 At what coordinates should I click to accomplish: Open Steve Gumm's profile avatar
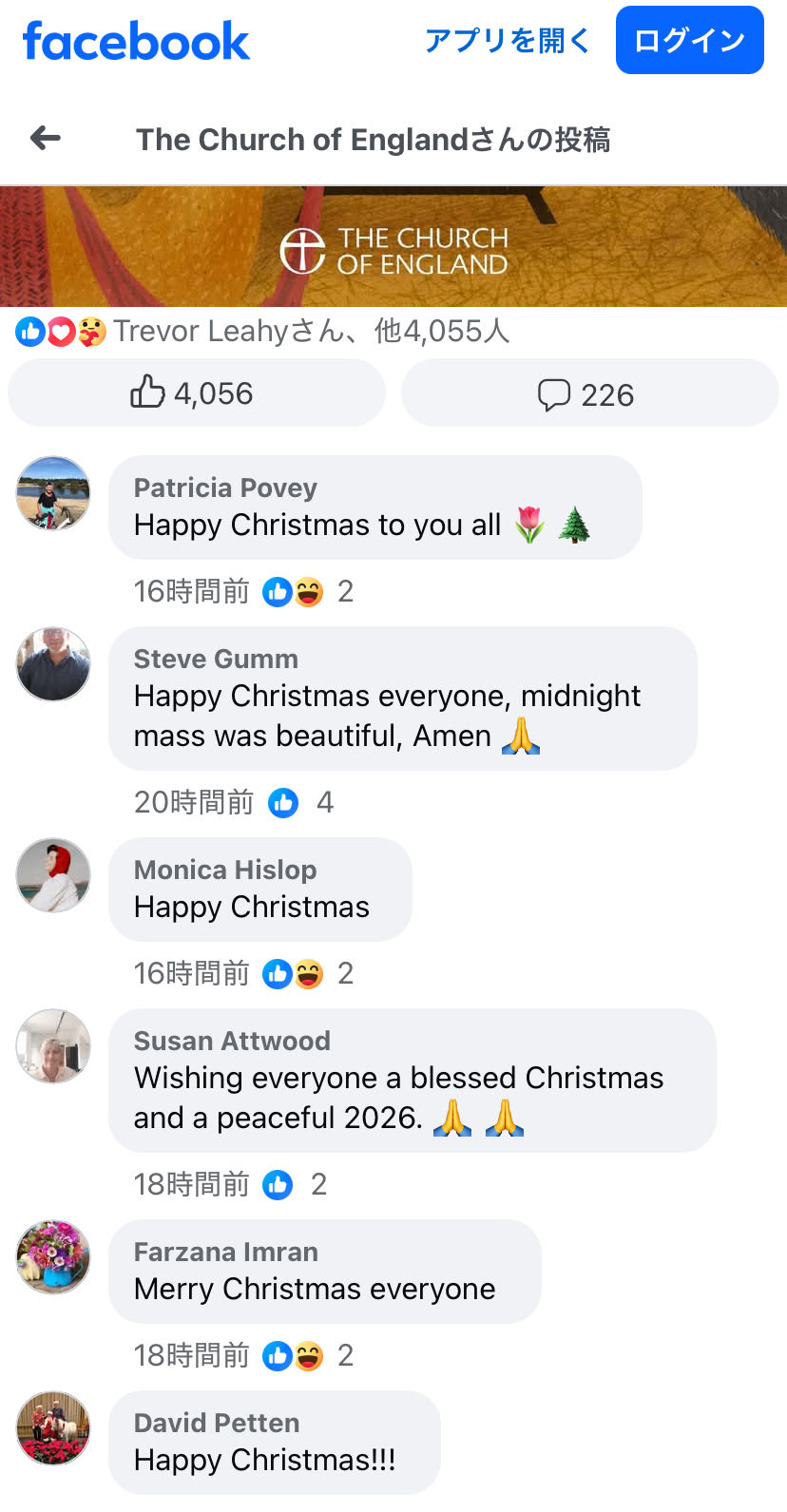pos(53,663)
